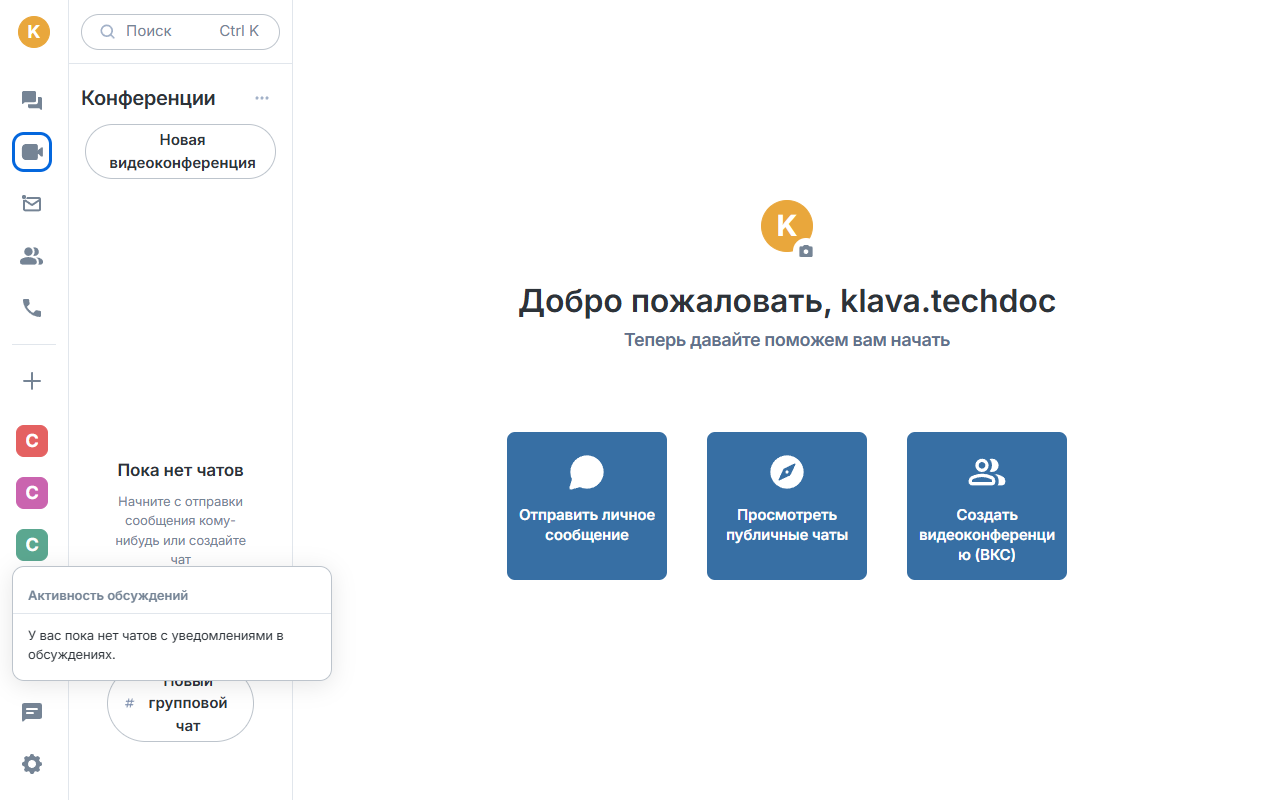This screenshot has width=1280, height=800.
Task: Open the Конференции three-dots menu
Action: pyautogui.click(x=262, y=98)
